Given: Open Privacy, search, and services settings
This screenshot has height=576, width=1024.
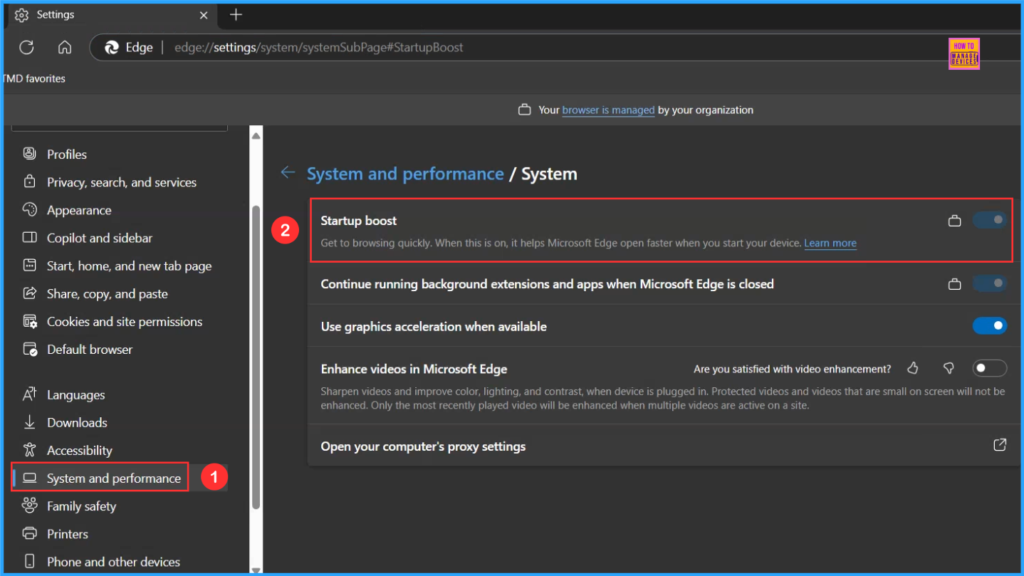Looking at the screenshot, I should point(119,182).
